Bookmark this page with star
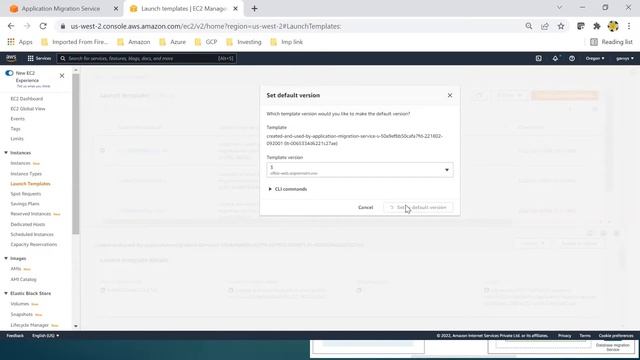 click(561, 26)
